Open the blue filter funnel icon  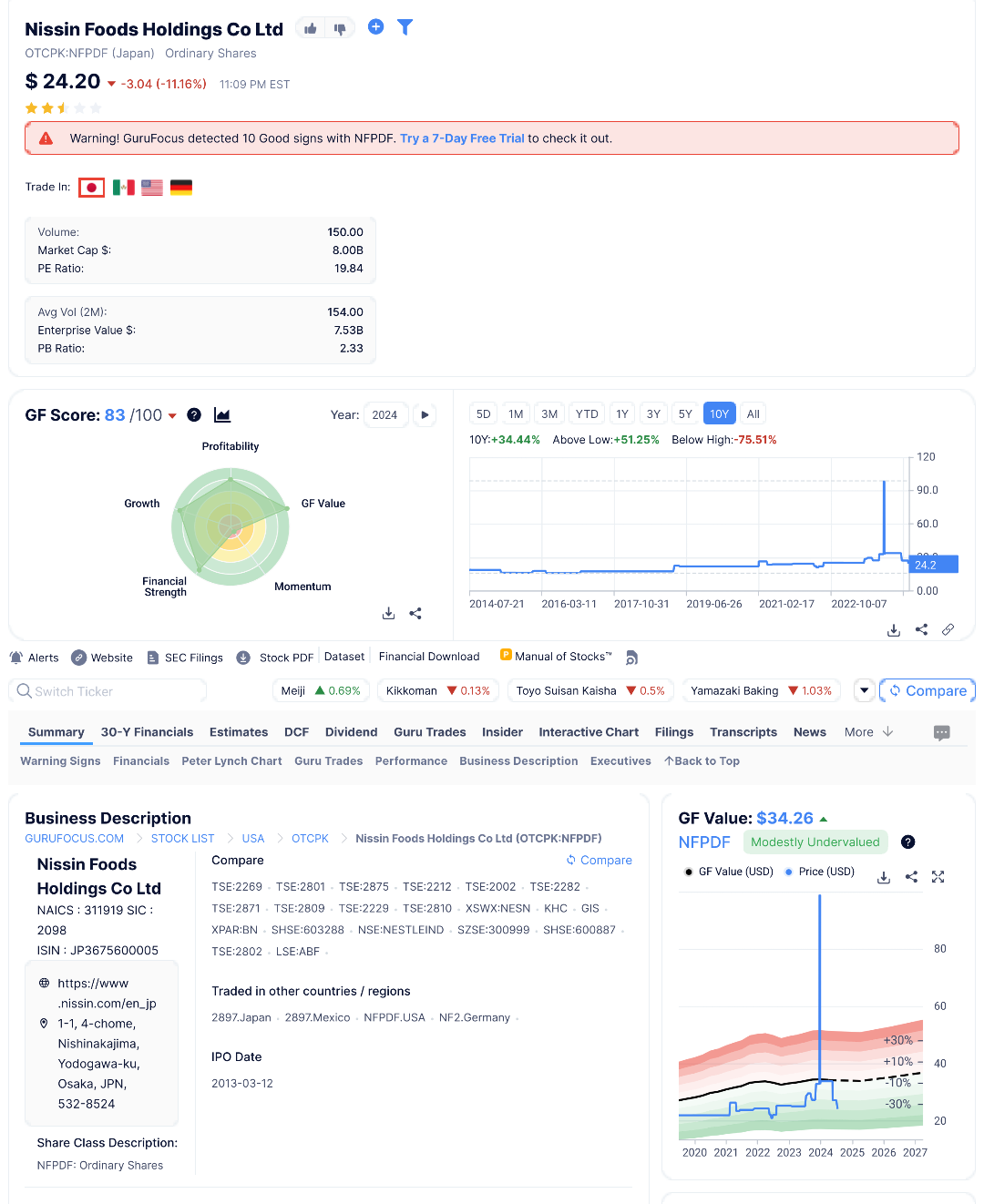pyautogui.click(x=405, y=27)
